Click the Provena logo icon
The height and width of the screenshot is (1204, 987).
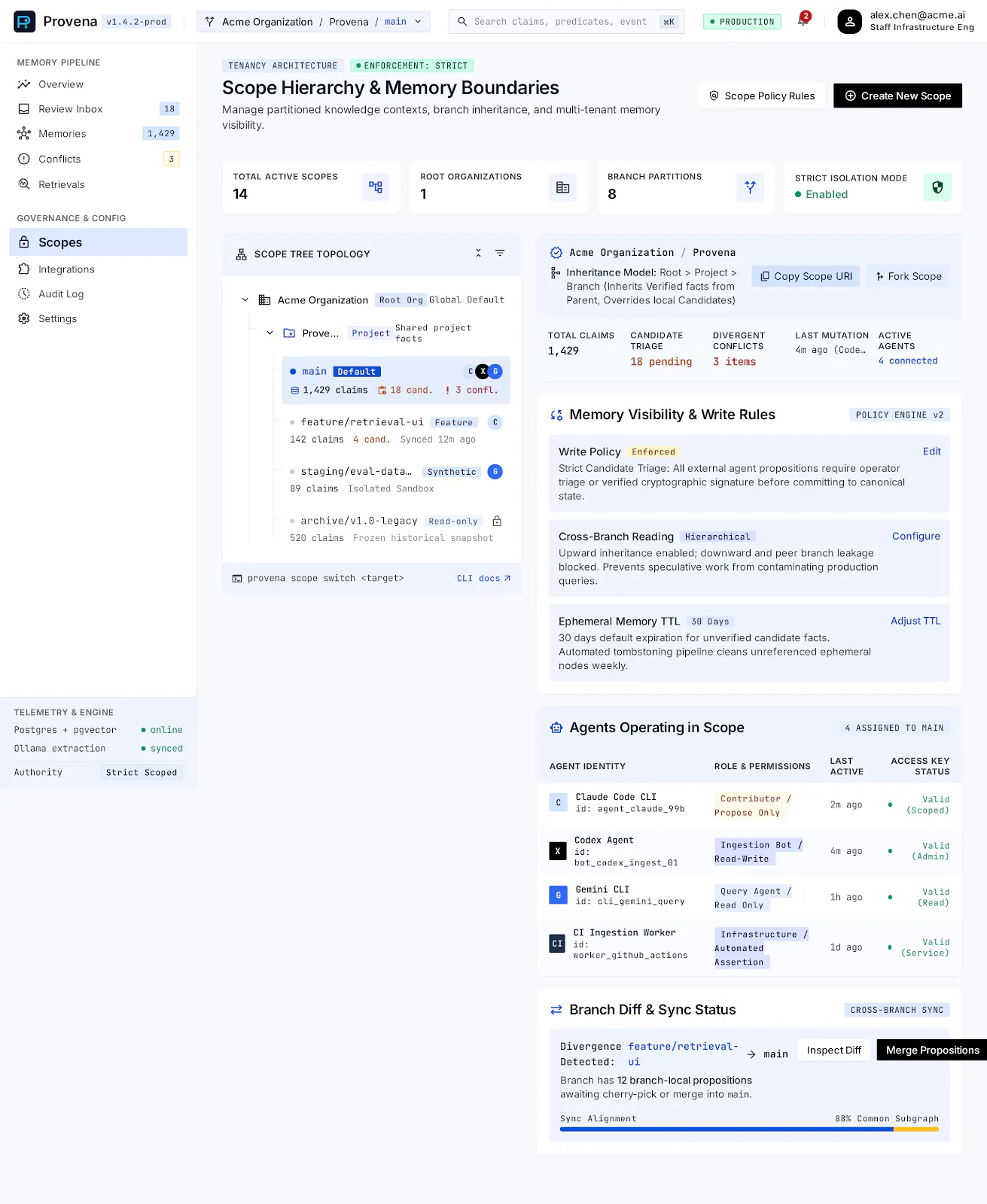[25, 22]
